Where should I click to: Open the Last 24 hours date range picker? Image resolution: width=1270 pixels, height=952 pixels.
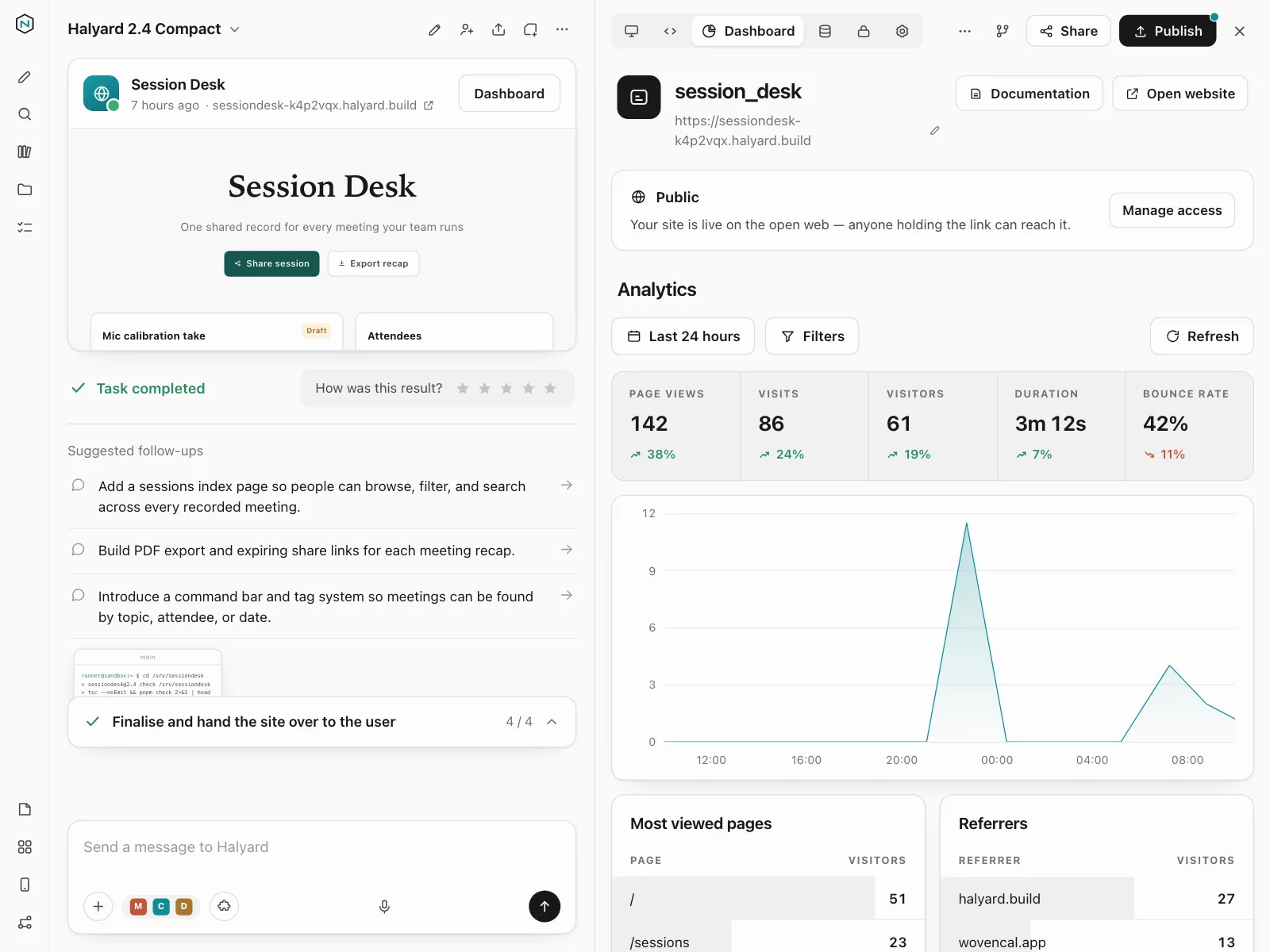pos(683,336)
